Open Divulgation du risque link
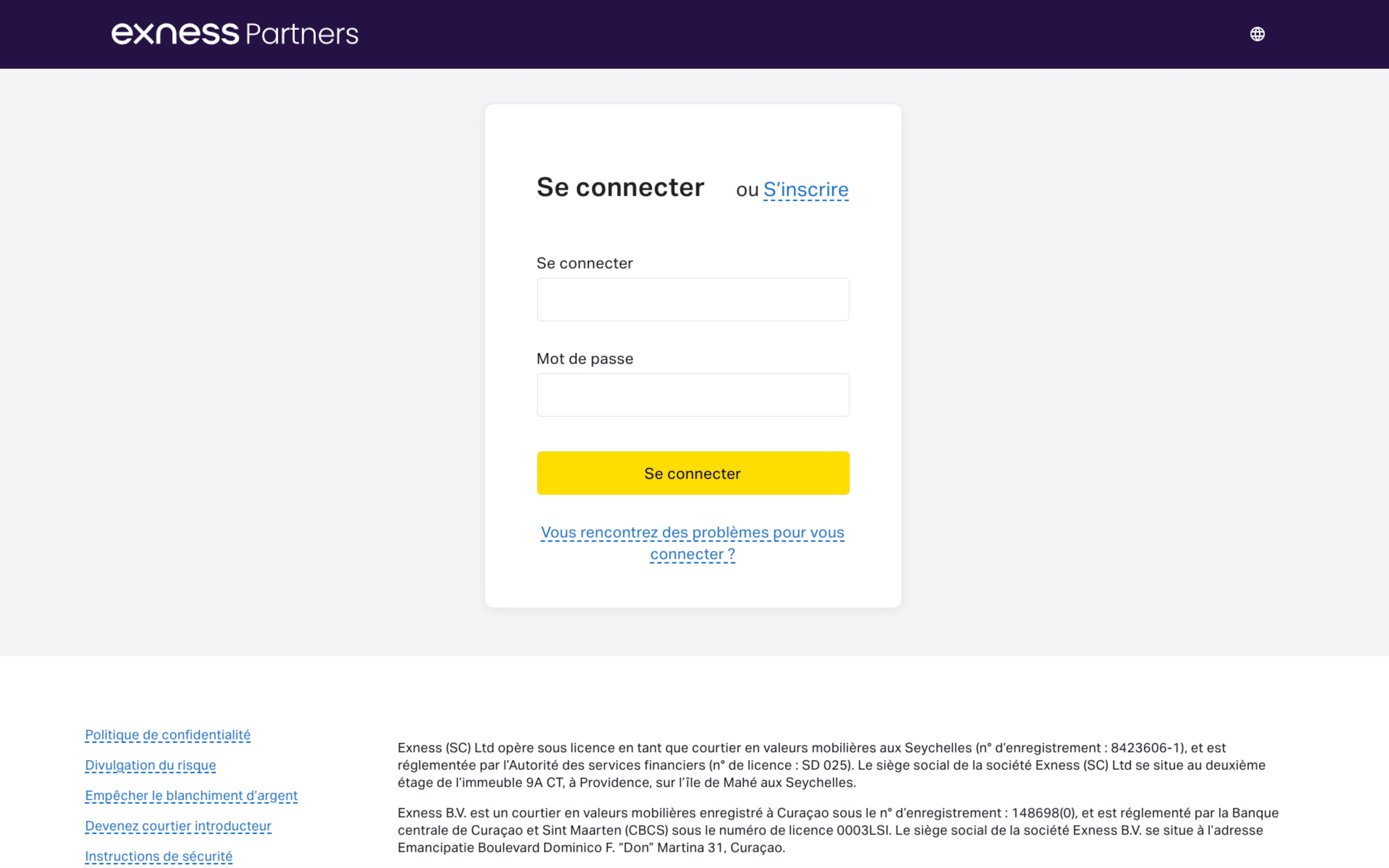 pyautogui.click(x=150, y=765)
